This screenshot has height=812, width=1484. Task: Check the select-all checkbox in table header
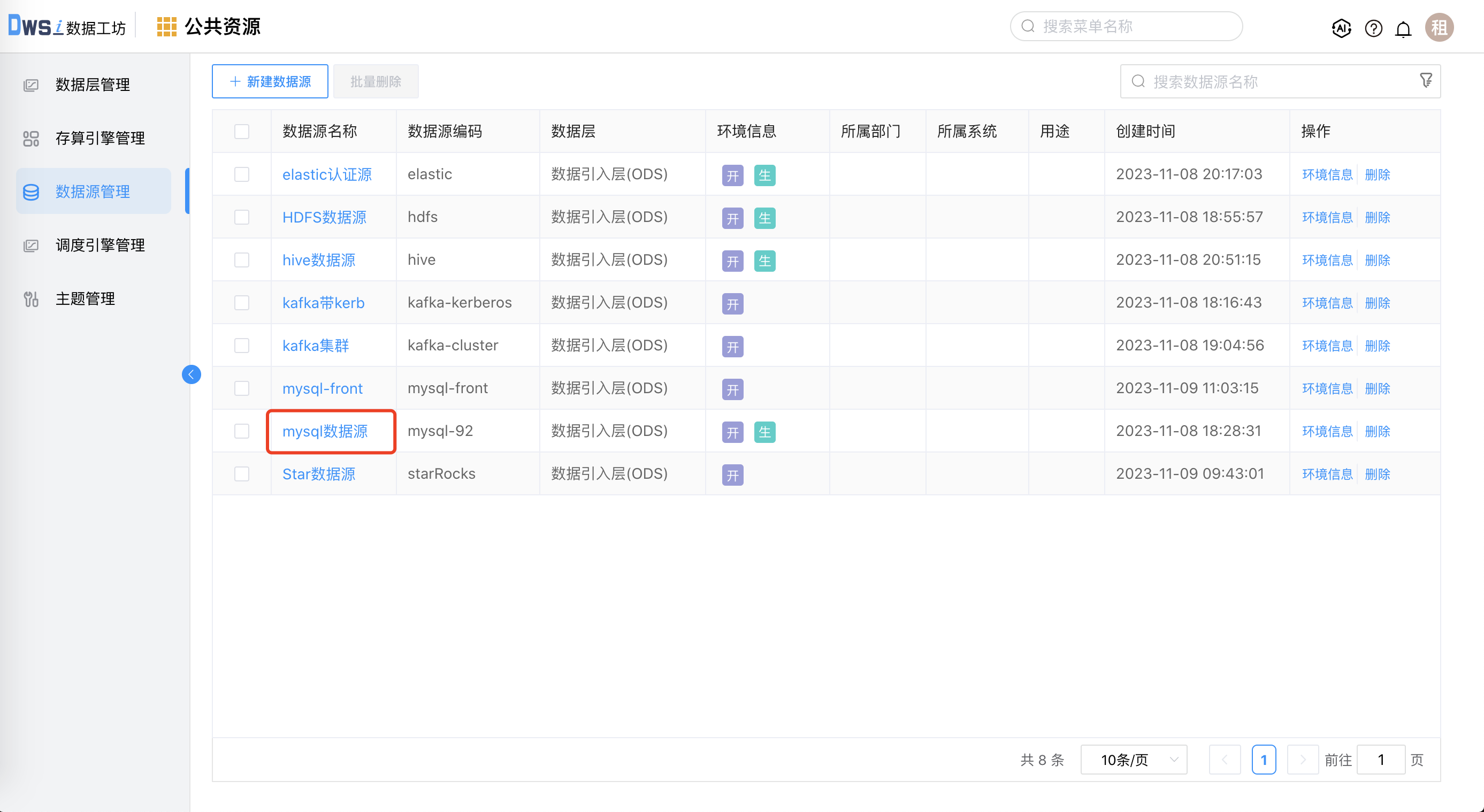click(241, 131)
